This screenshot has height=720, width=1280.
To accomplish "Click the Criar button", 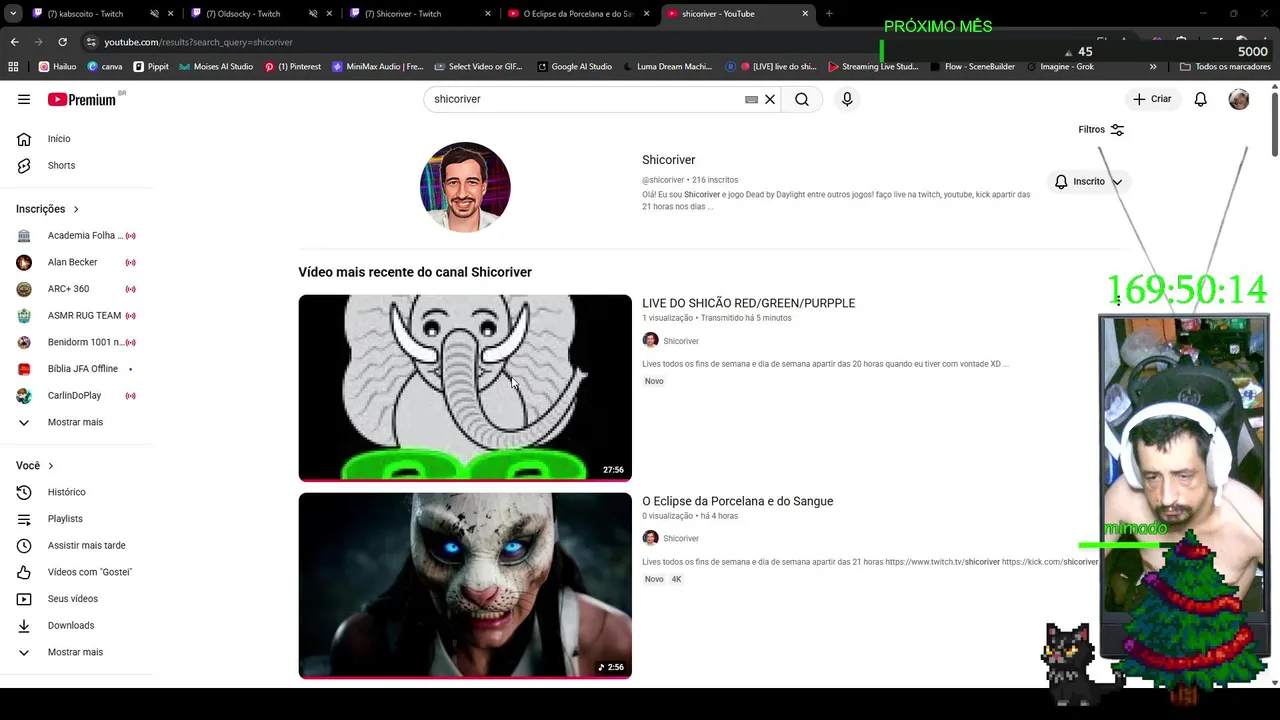I will (x=1151, y=99).
